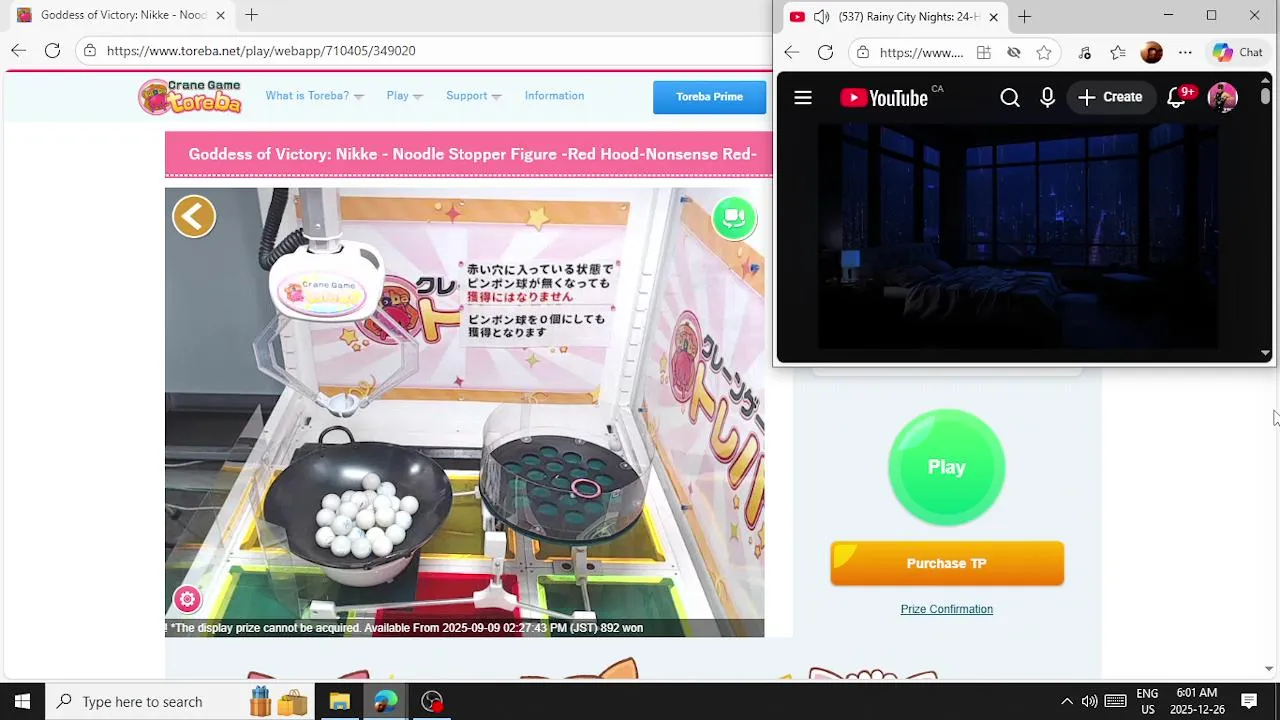Open favorites list icon in YouTube window
This screenshot has width=1280, height=720.
(1118, 52)
